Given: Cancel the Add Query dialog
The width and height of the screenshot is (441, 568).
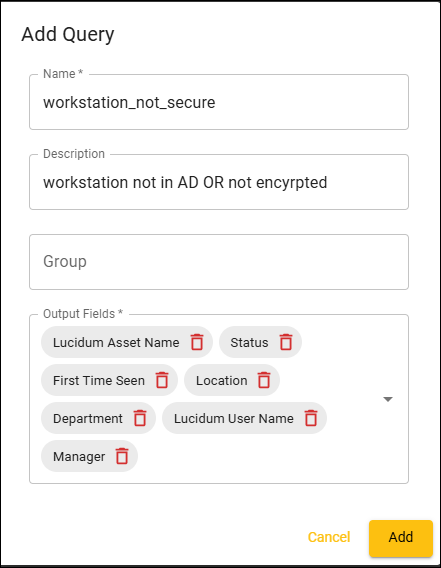Looking at the screenshot, I should (329, 537).
